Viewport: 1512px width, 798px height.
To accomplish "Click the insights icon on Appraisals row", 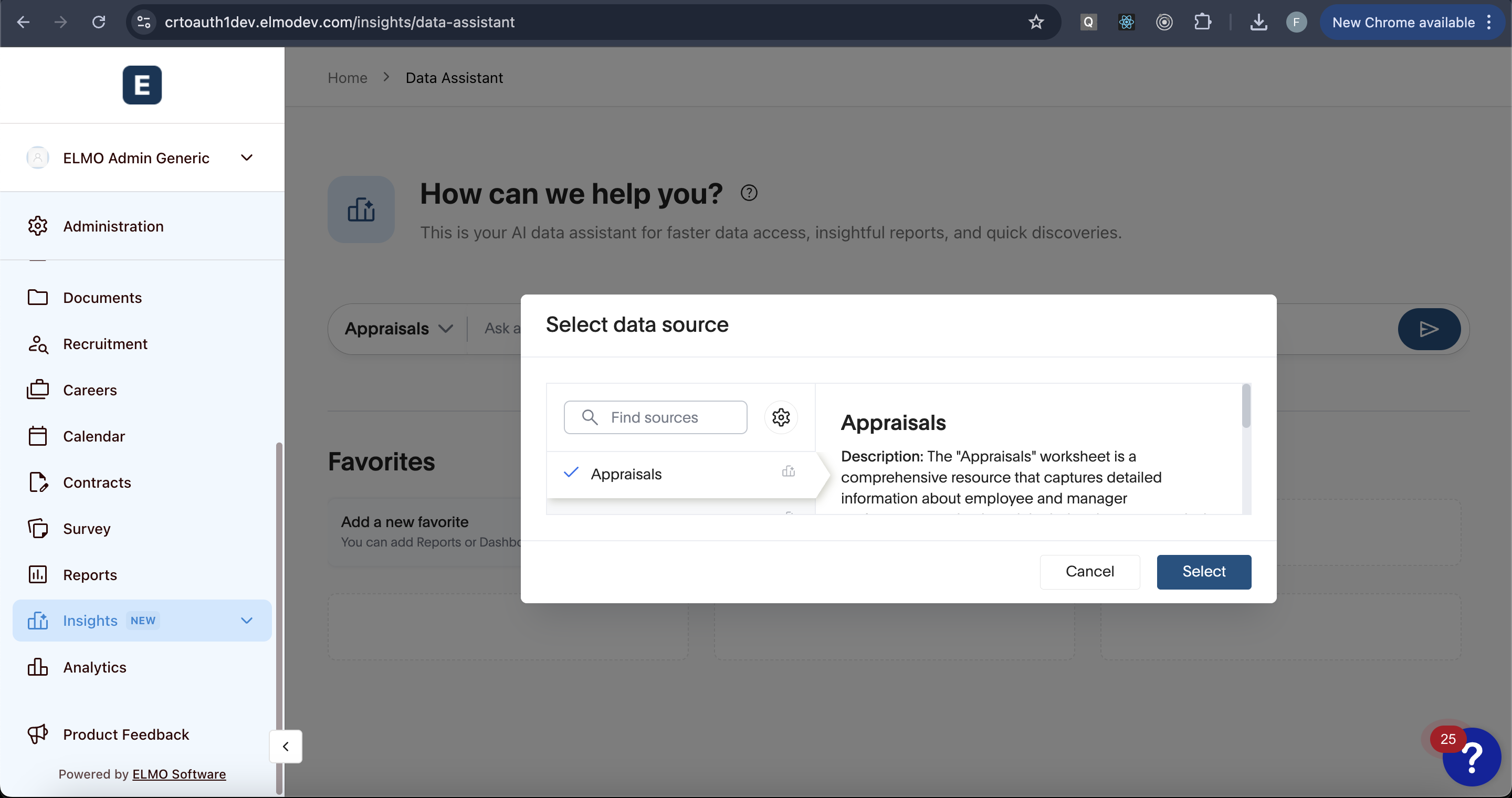I will pos(788,472).
